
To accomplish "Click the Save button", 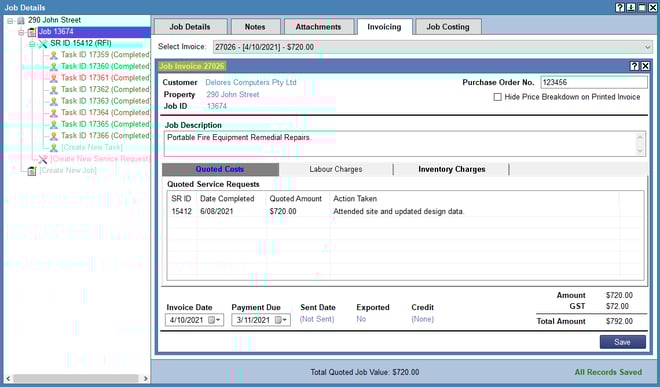I will pyautogui.click(x=623, y=342).
